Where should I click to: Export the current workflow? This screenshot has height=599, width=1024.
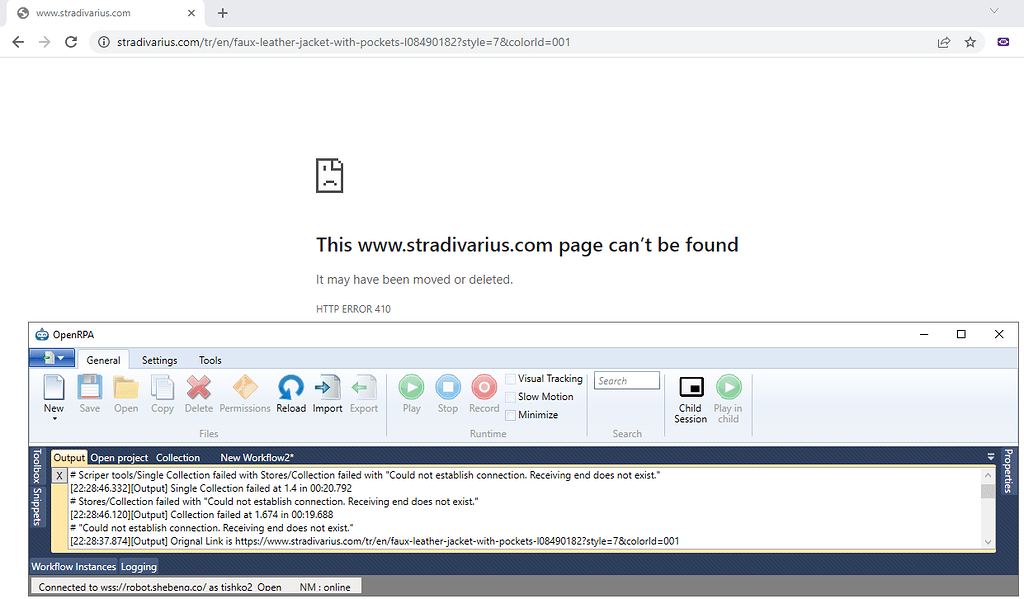pyautogui.click(x=363, y=393)
